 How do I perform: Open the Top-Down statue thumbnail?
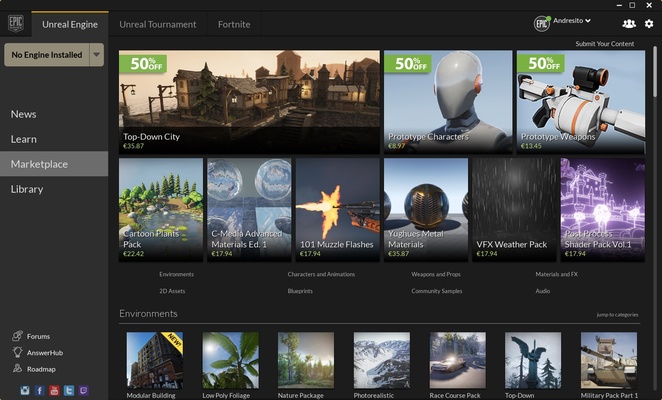click(533, 360)
